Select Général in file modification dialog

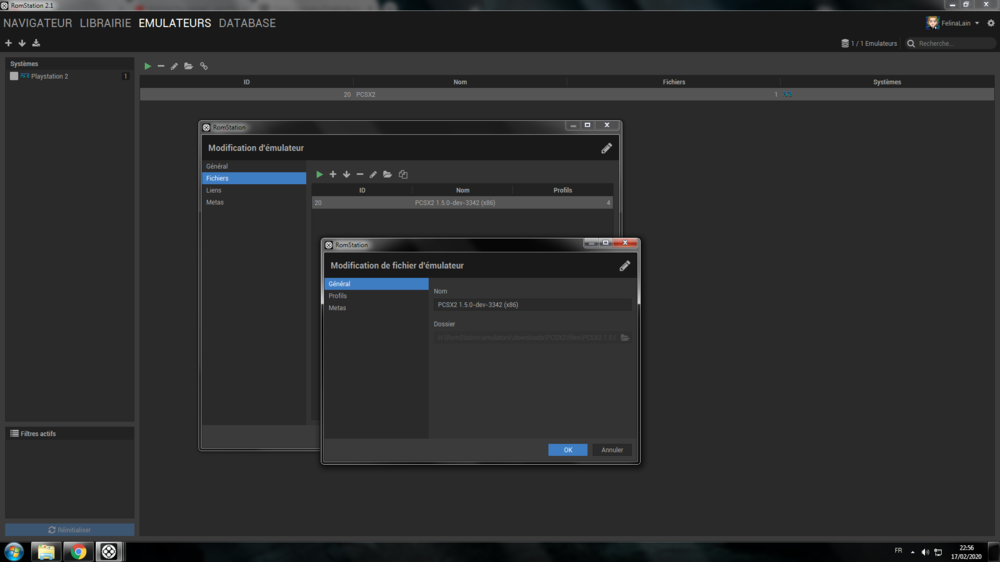coord(376,284)
